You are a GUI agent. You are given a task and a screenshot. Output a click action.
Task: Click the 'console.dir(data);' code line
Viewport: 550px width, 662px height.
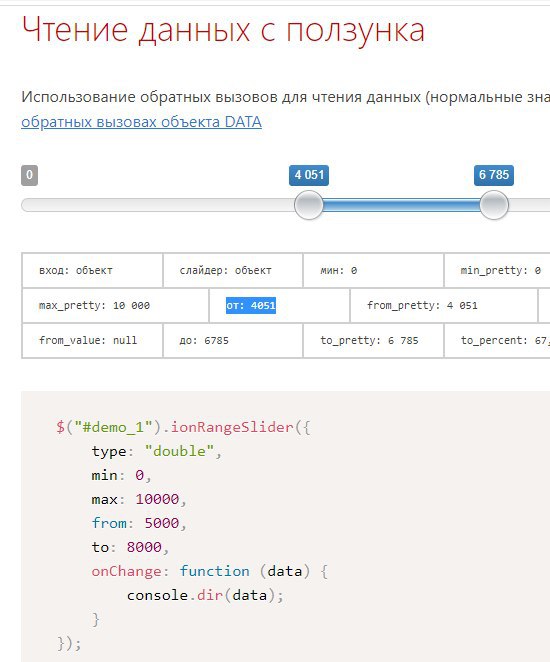click(x=205, y=596)
